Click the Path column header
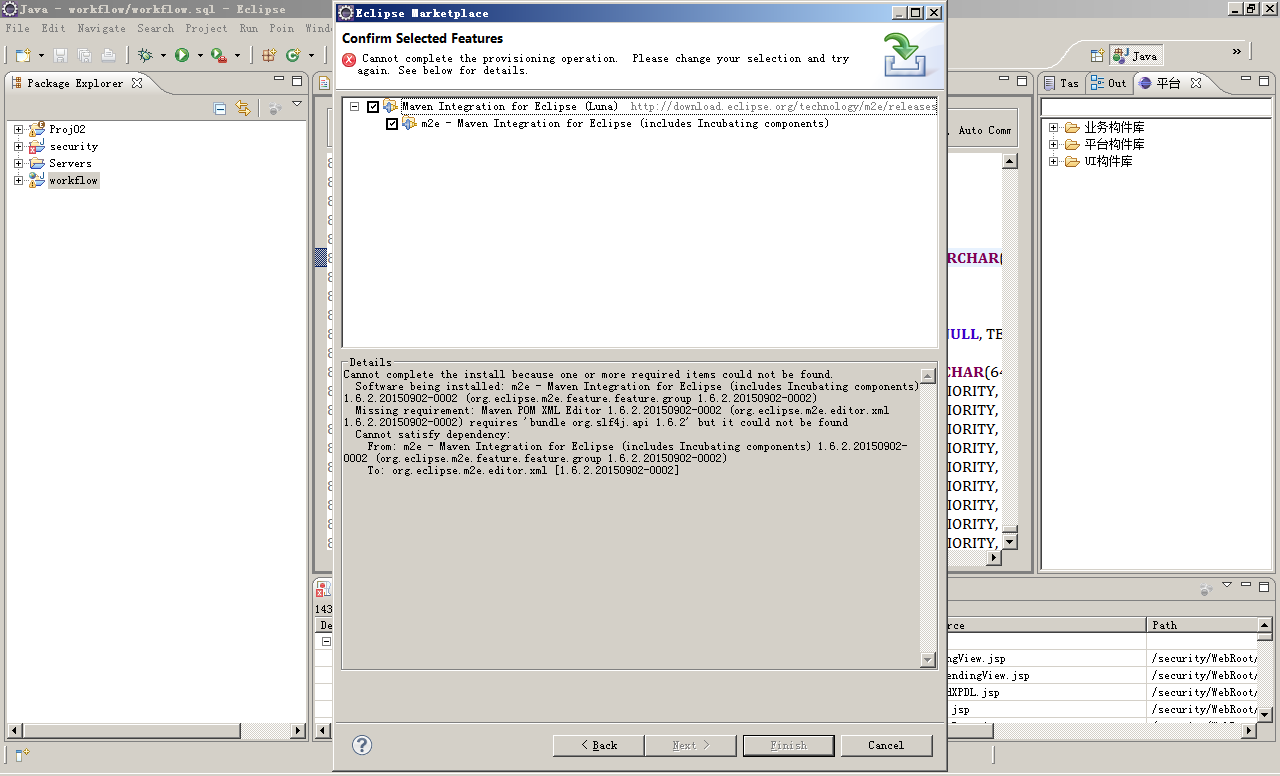This screenshot has height=776, width=1280. pos(1200,625)
